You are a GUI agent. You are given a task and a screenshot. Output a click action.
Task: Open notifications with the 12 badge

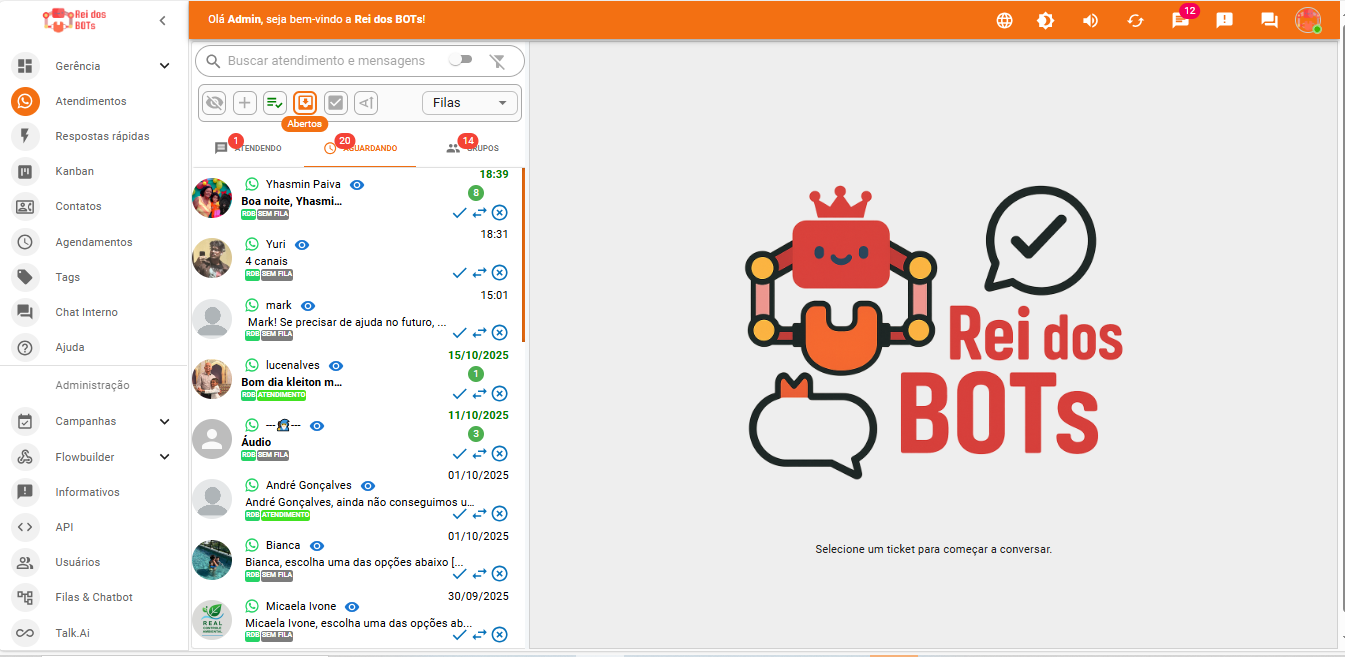(1180, 20)
